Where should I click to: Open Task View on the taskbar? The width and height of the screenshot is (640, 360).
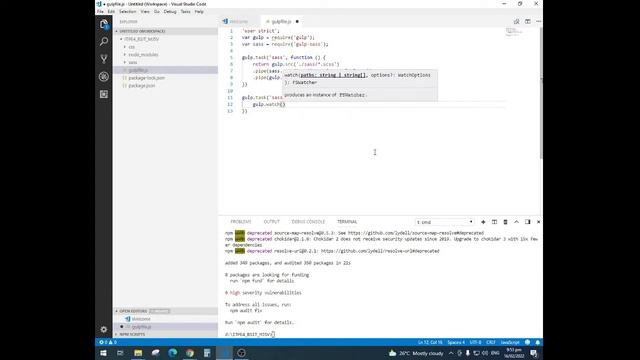point(120,353)
